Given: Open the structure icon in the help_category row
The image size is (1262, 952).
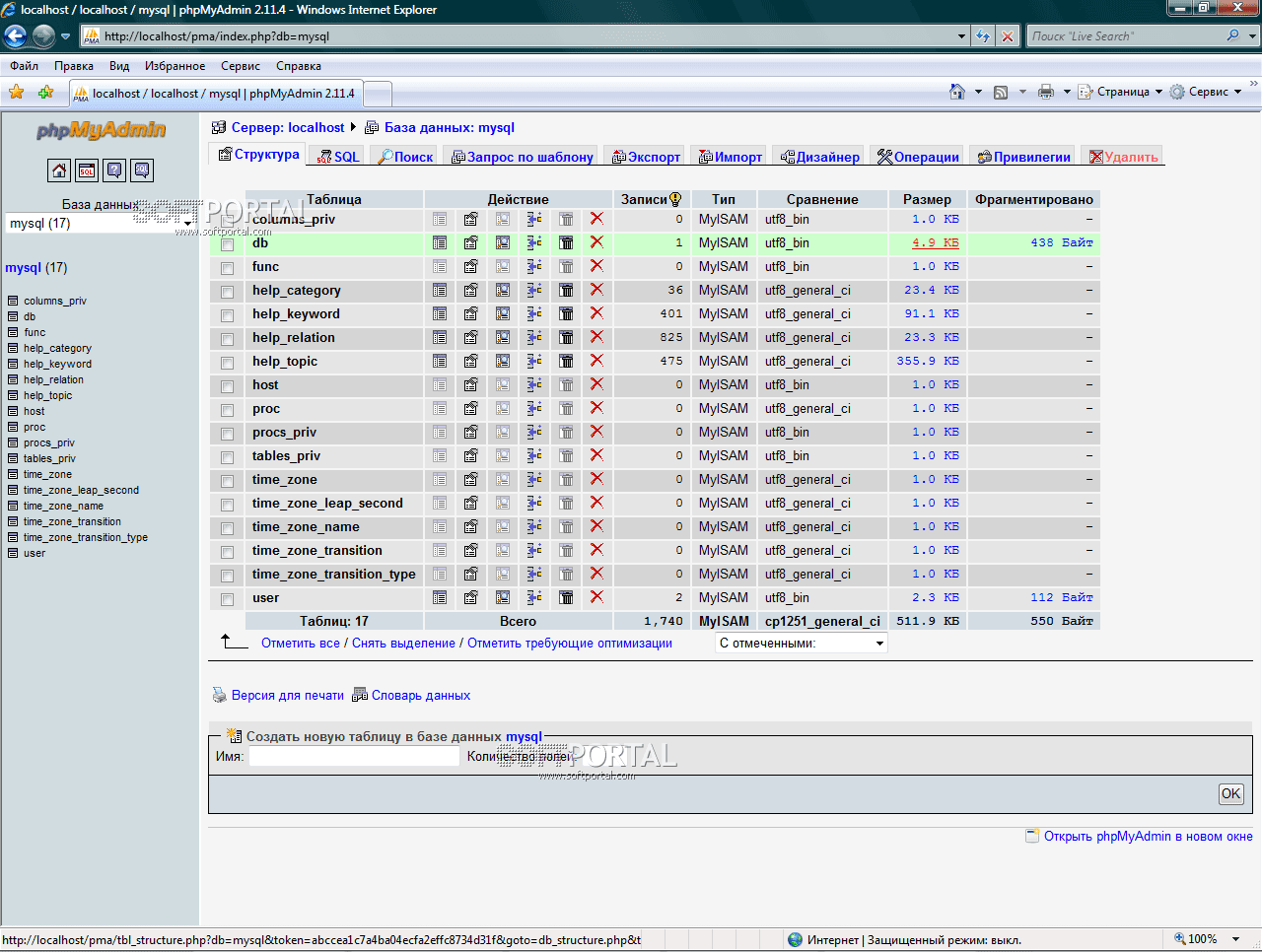Looking at the screenshot, I should 471,290.
